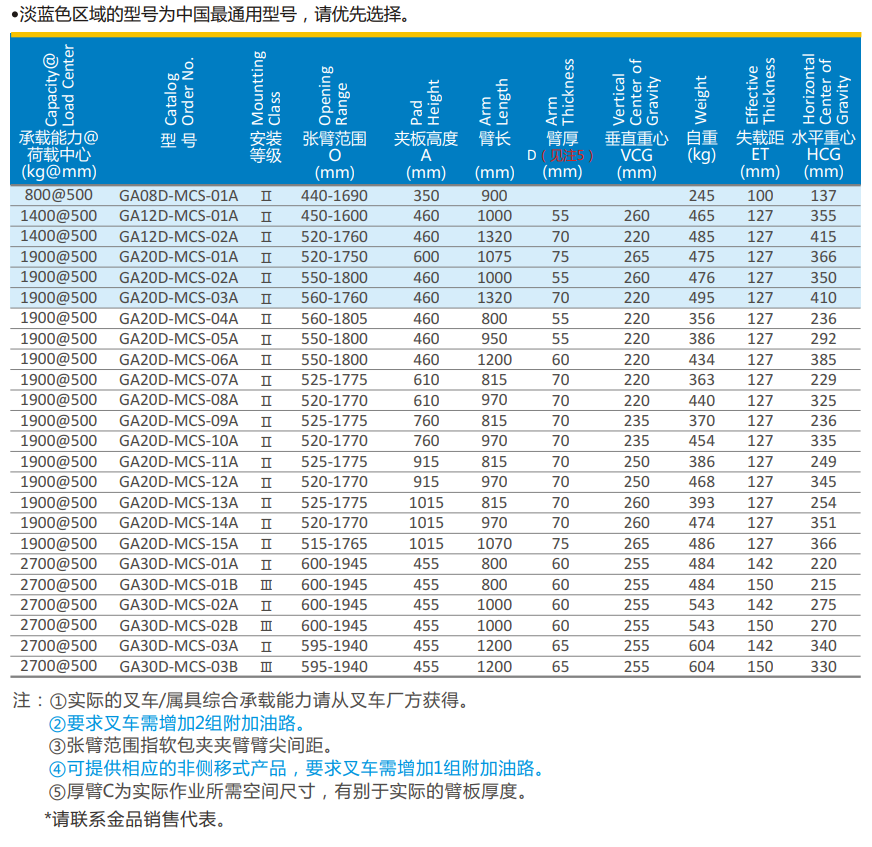Click the top note about 淡蓝色区域
The height and width of the screenshot is (847, 872).
click(211, 14)
